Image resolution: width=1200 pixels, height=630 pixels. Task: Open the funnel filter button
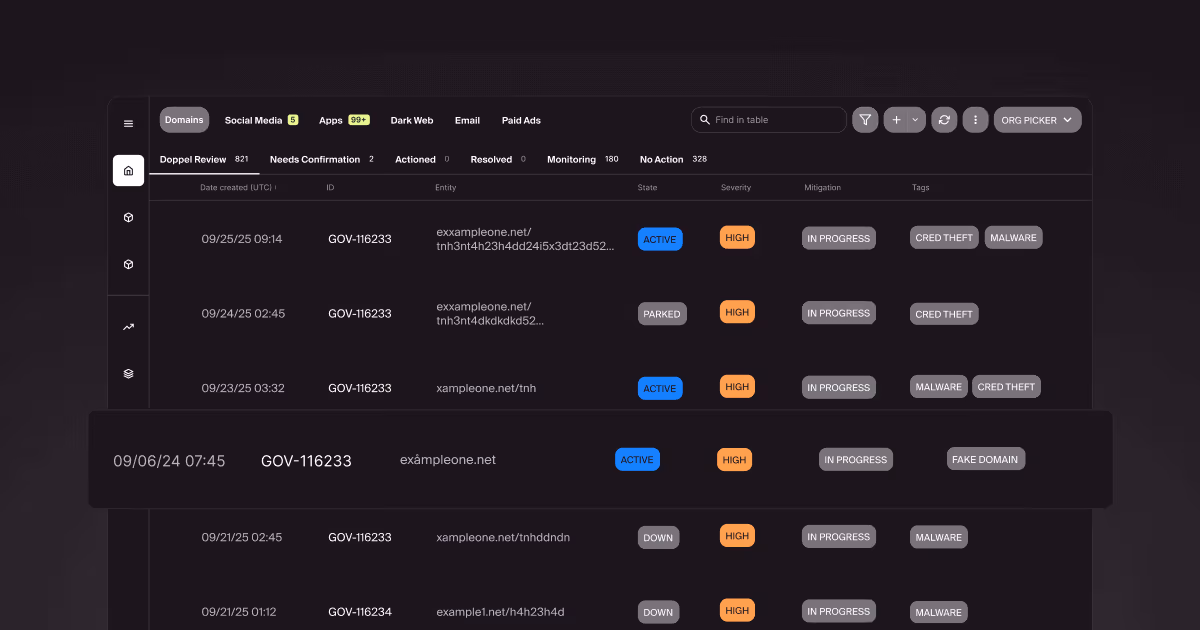(865, 120)
